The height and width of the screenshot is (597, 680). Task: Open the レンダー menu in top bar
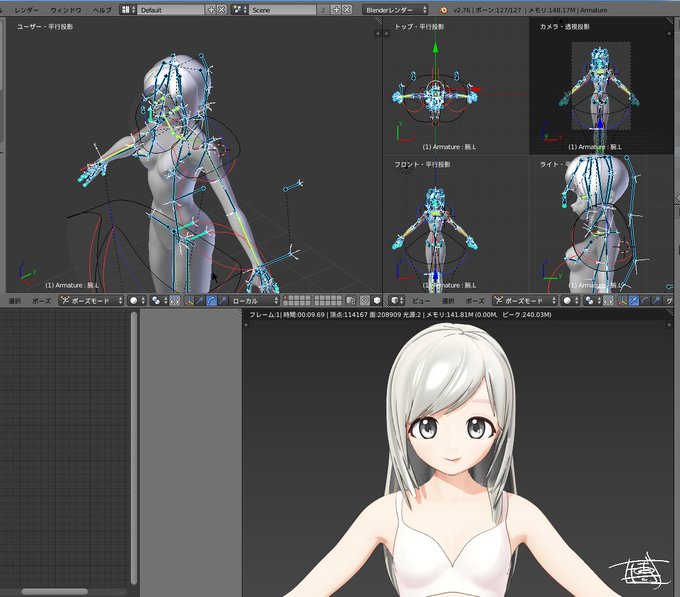tap(26, 10)
